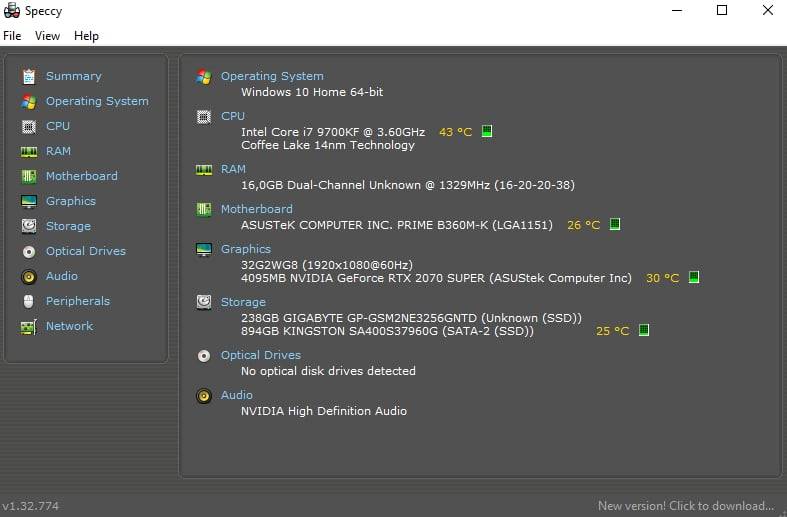Click the RAM heading link in summary
Screen dimensions: 787x517
[233, 169]
